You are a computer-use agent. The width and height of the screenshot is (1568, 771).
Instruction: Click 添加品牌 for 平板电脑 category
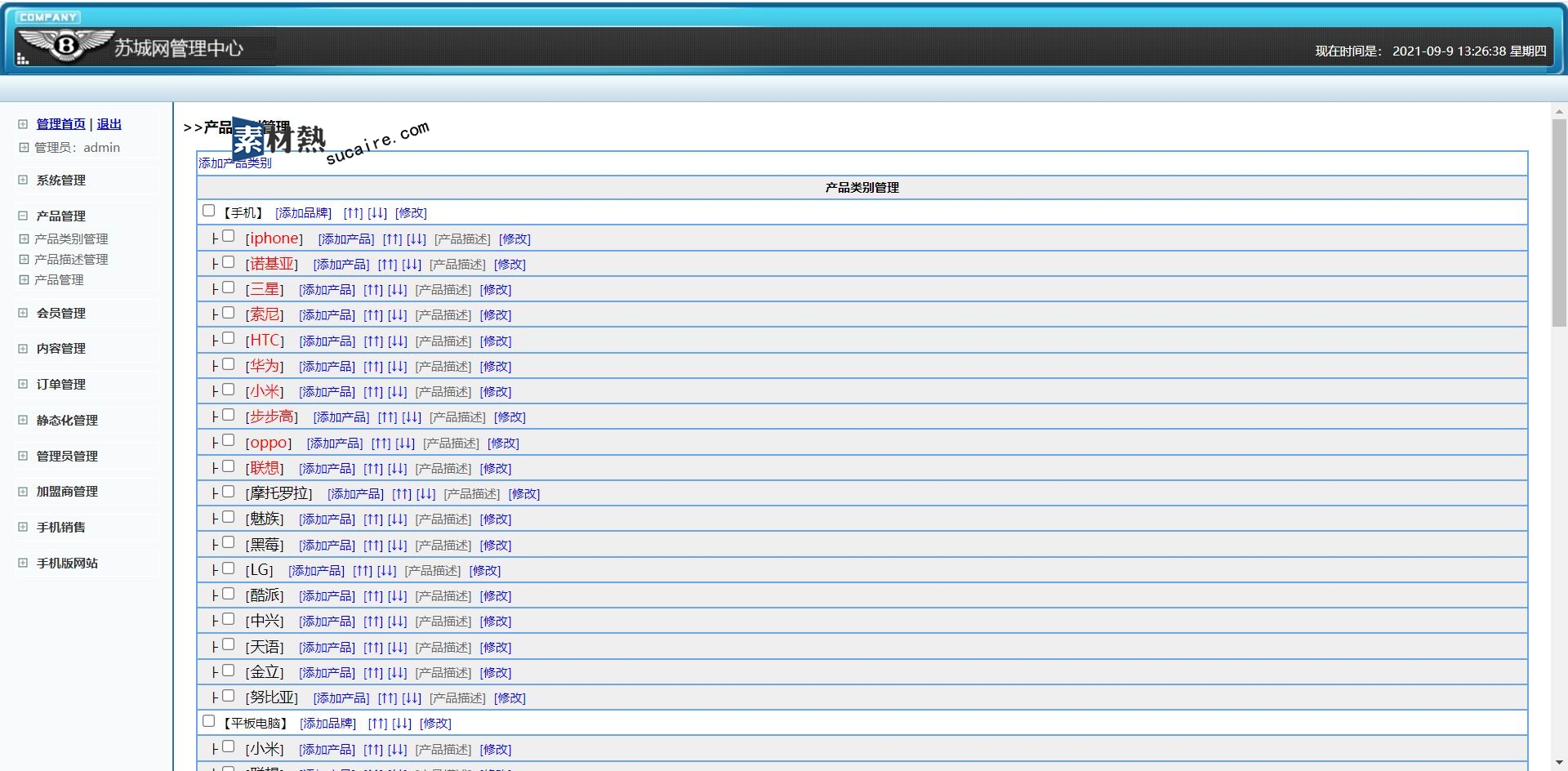(327, 724)
